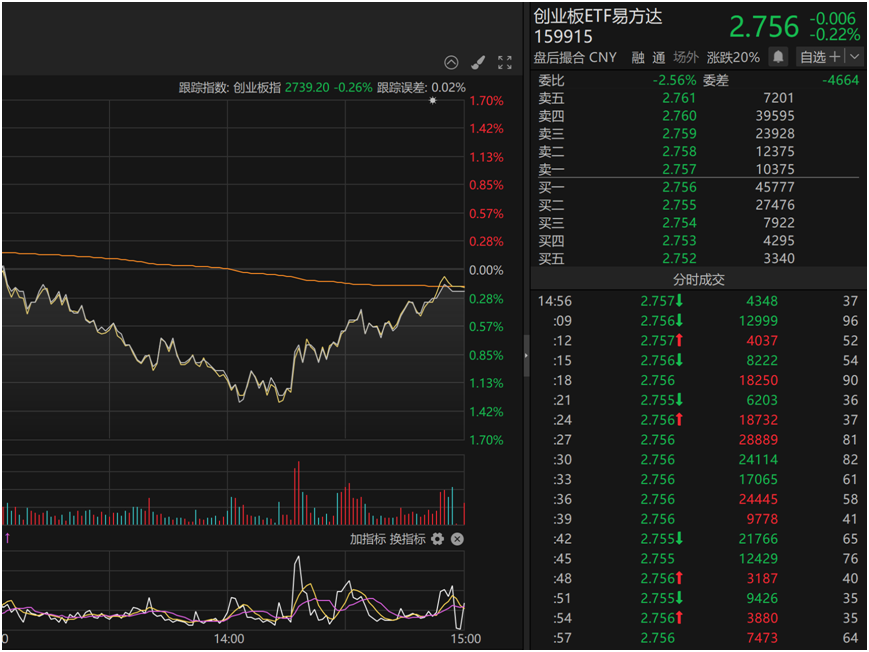869x652 pixels.
Task: Select 卖三 ask price 2.759
Action: [679, 134]
